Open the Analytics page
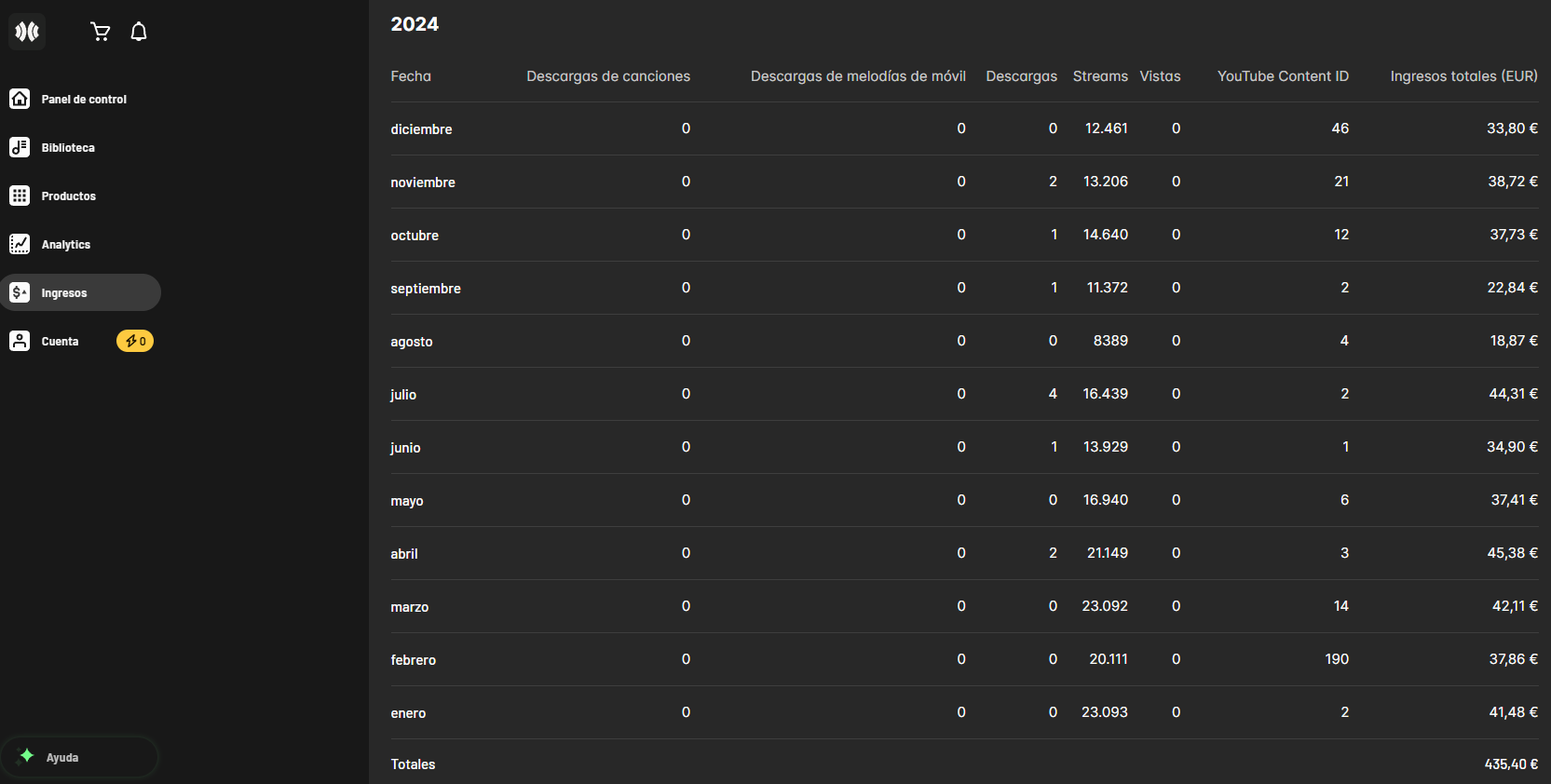Image resolution: width=1551 pixels, height=784 pixels. pos(66,245)
